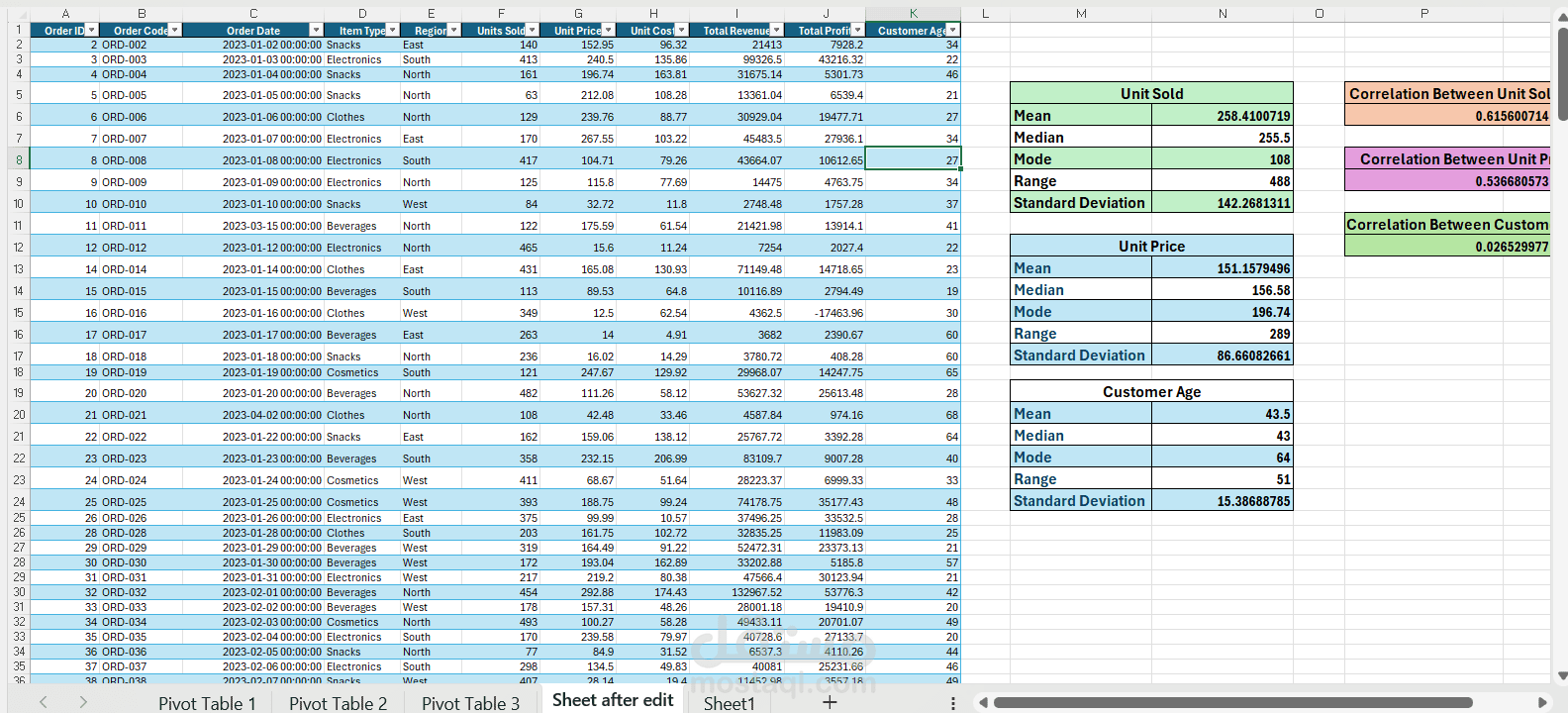This screenshot has width=1568, height=713.
Task: Open the Unit Price filter dropdown
Action: tap(609, 31)
